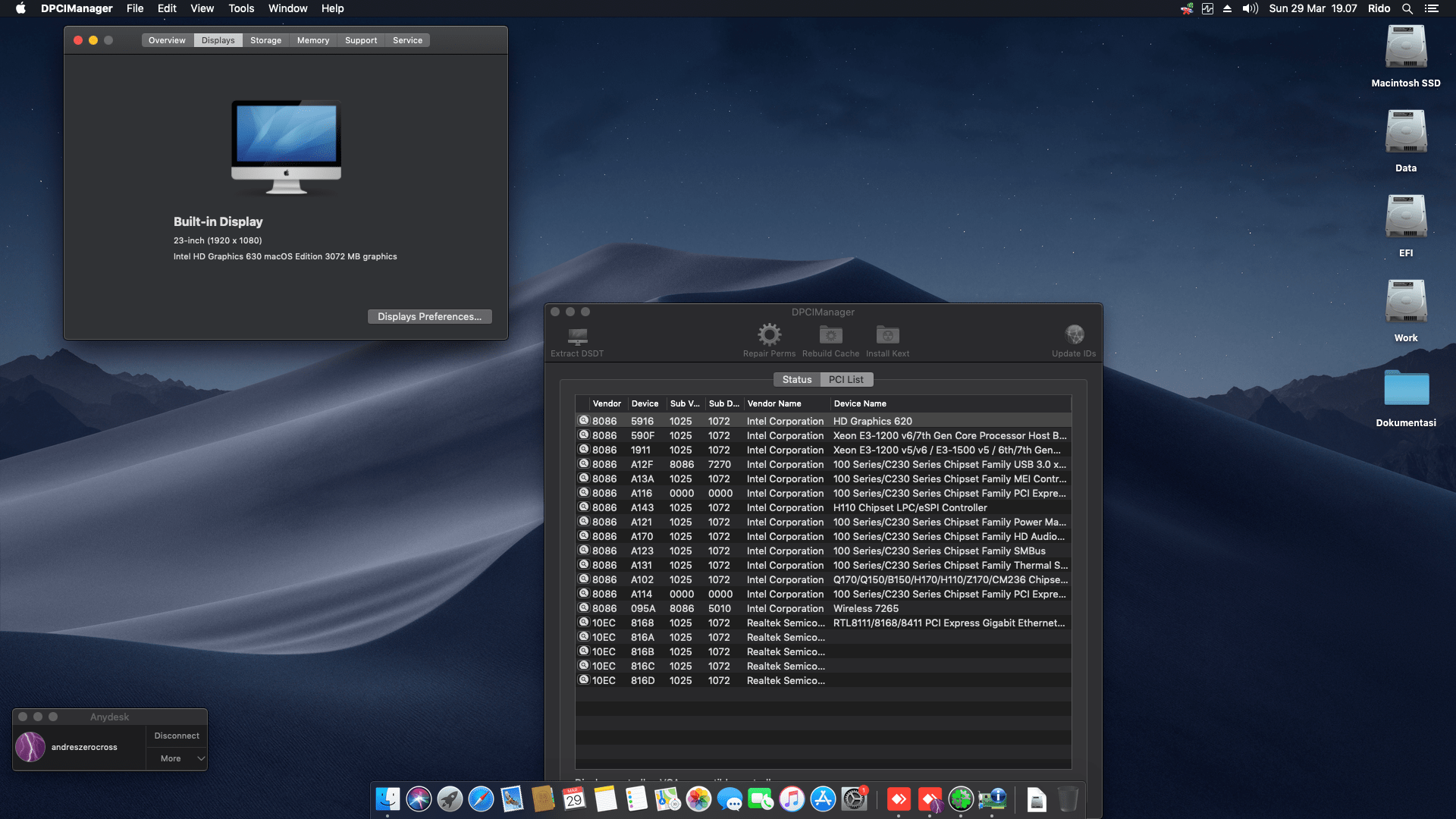The height and width of the screenshot is (819, 1456).
Task: Open the Data drive on desktop
Action: pos(1406,132)
